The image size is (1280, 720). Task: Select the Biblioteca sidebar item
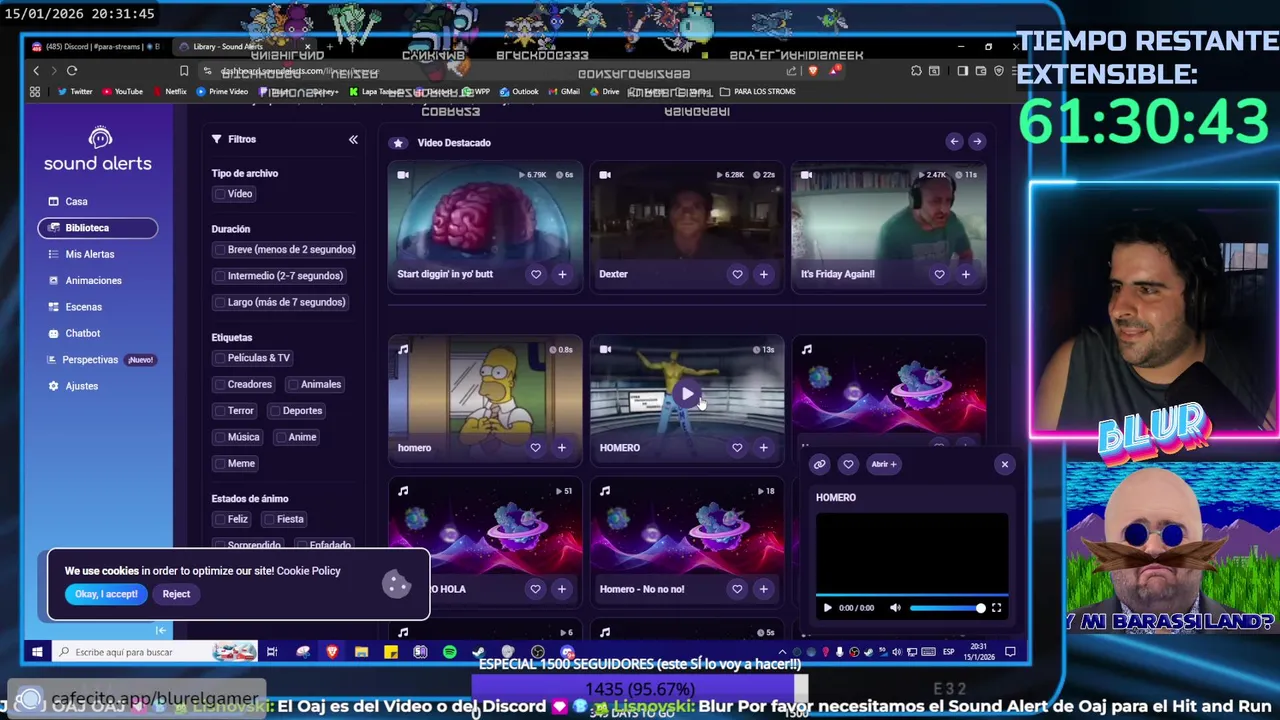pos(98,228)
